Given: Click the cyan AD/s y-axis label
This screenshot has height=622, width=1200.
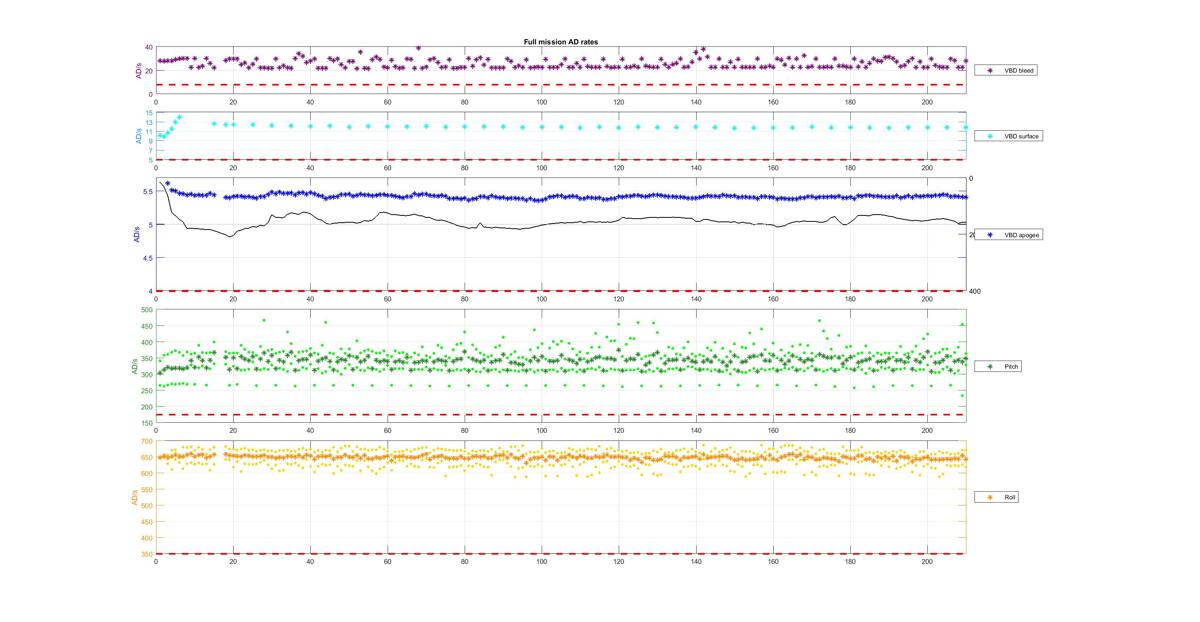Looking at the screenshot, I should click(x=139, y=136).
